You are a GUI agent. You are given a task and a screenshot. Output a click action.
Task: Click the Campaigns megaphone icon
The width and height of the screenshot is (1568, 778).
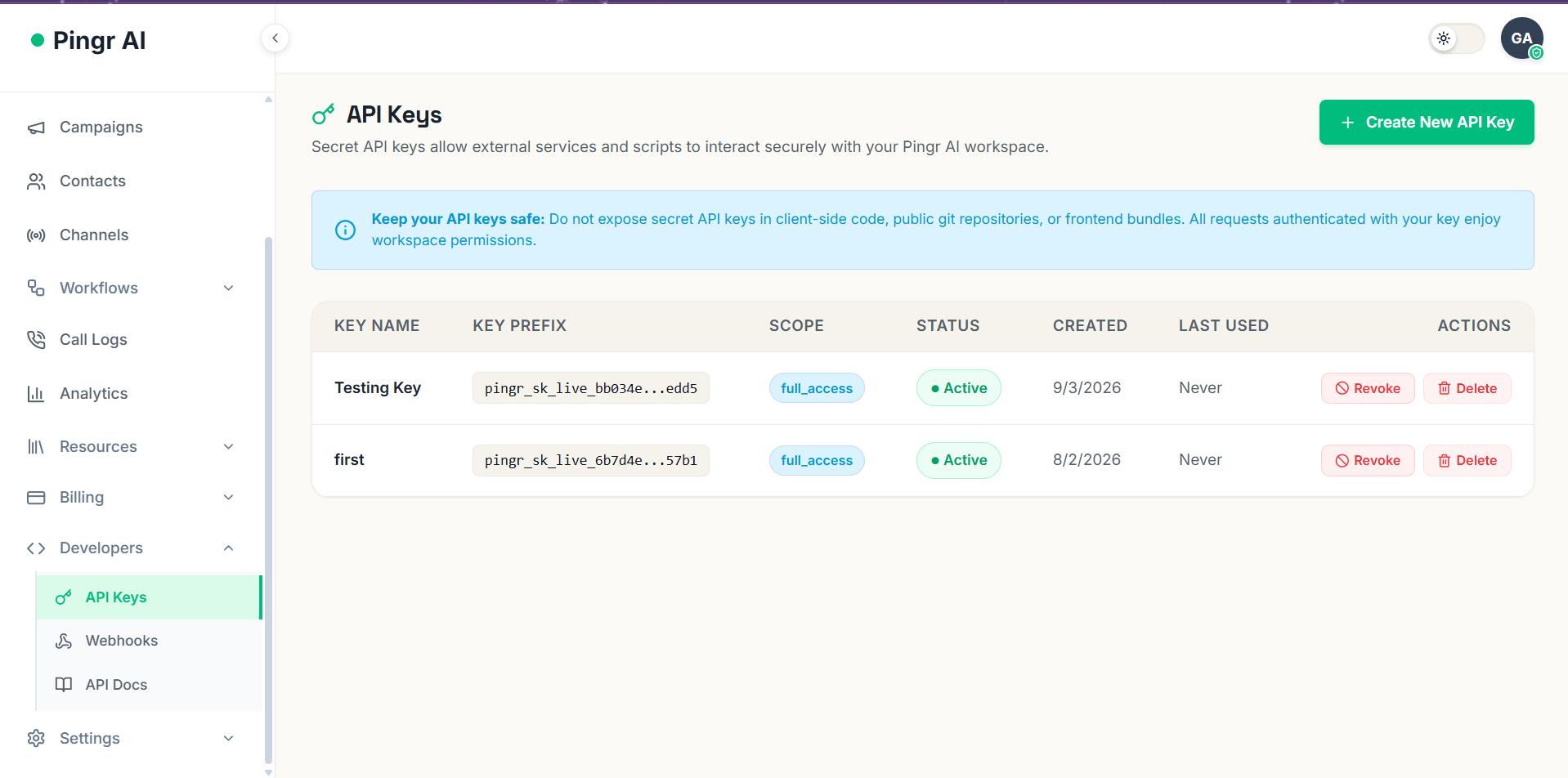coord(36,127)
